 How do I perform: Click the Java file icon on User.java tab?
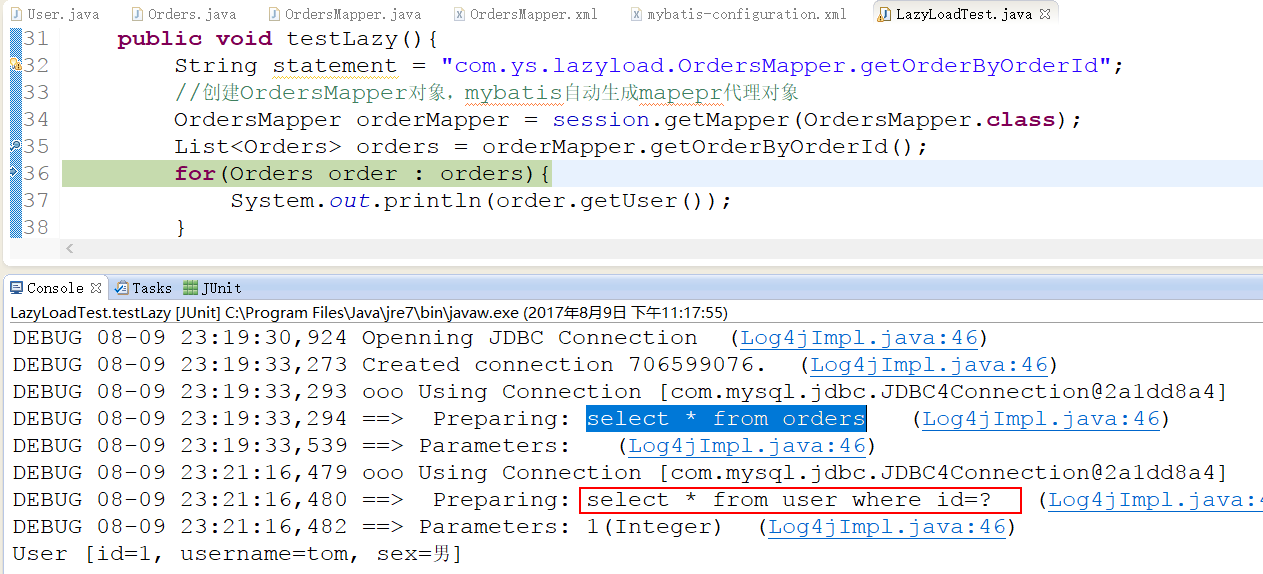(16, 14)
